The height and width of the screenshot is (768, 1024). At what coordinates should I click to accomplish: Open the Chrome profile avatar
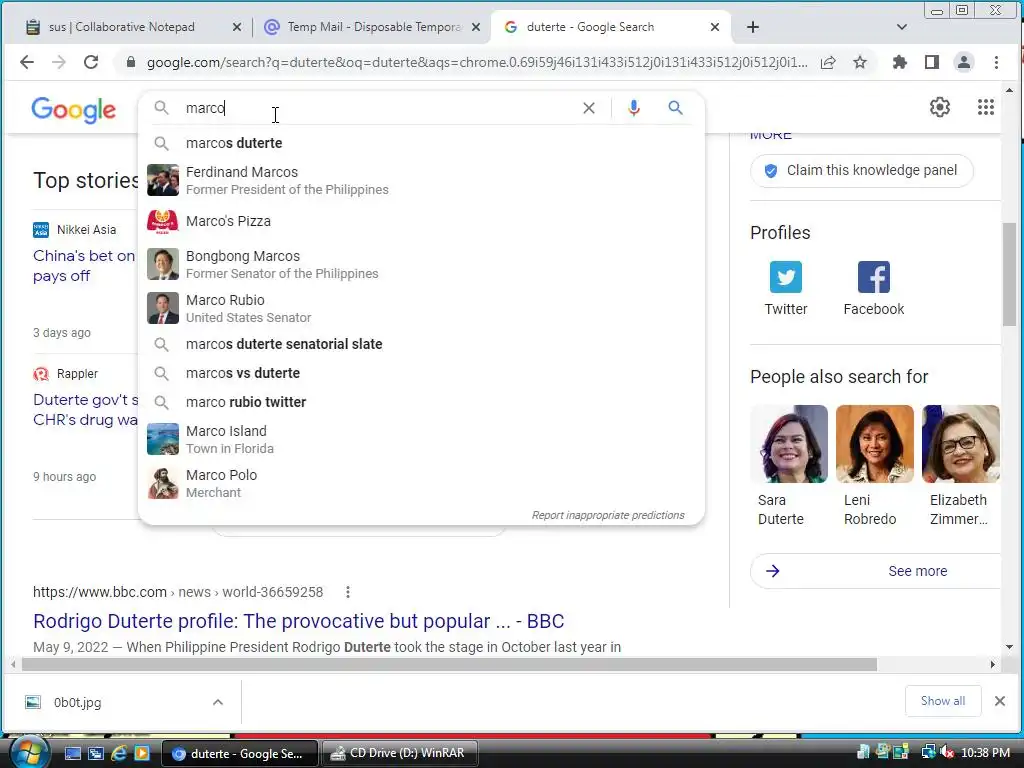963,62
